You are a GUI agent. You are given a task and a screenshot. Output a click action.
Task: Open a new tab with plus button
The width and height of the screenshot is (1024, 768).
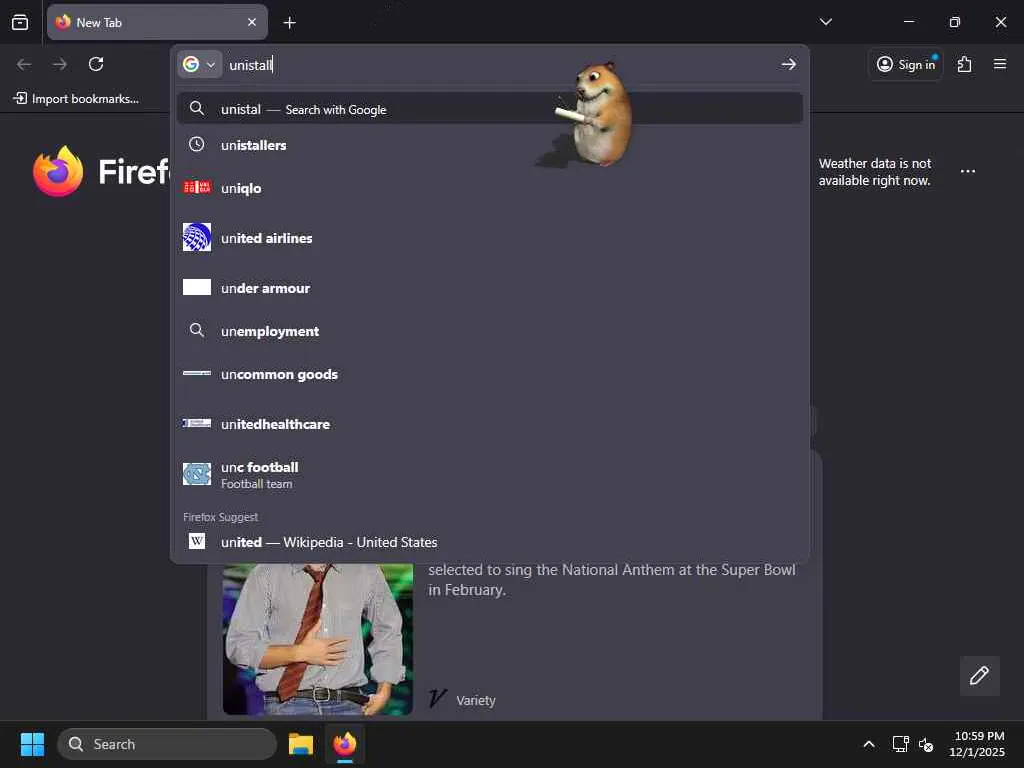click(289, 23)
